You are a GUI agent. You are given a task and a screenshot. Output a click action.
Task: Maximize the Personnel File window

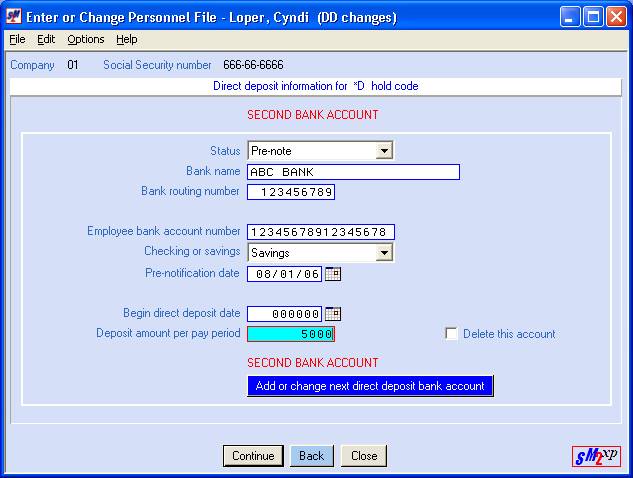[592, 17]
